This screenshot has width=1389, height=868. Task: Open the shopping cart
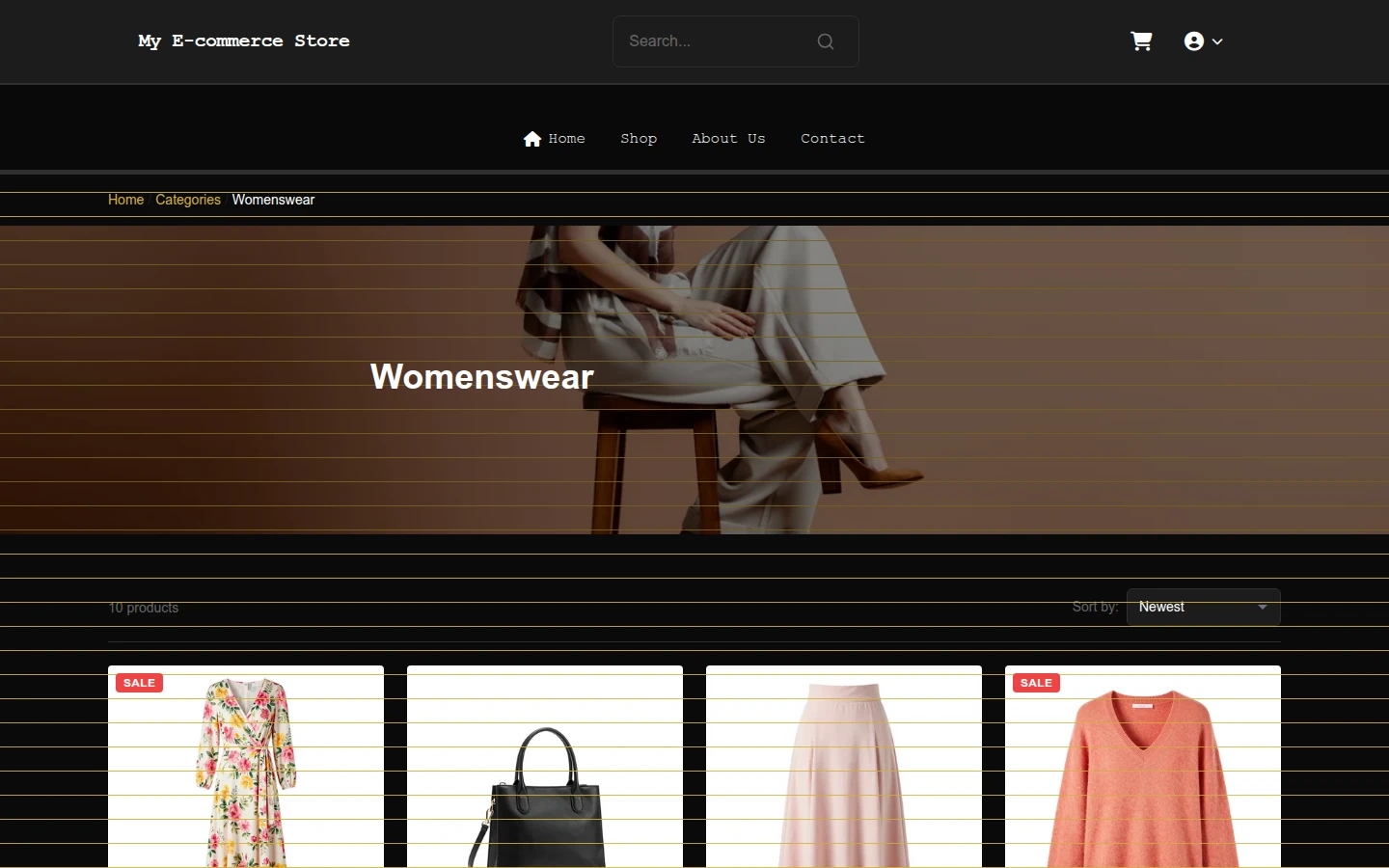coord(1141,41)
